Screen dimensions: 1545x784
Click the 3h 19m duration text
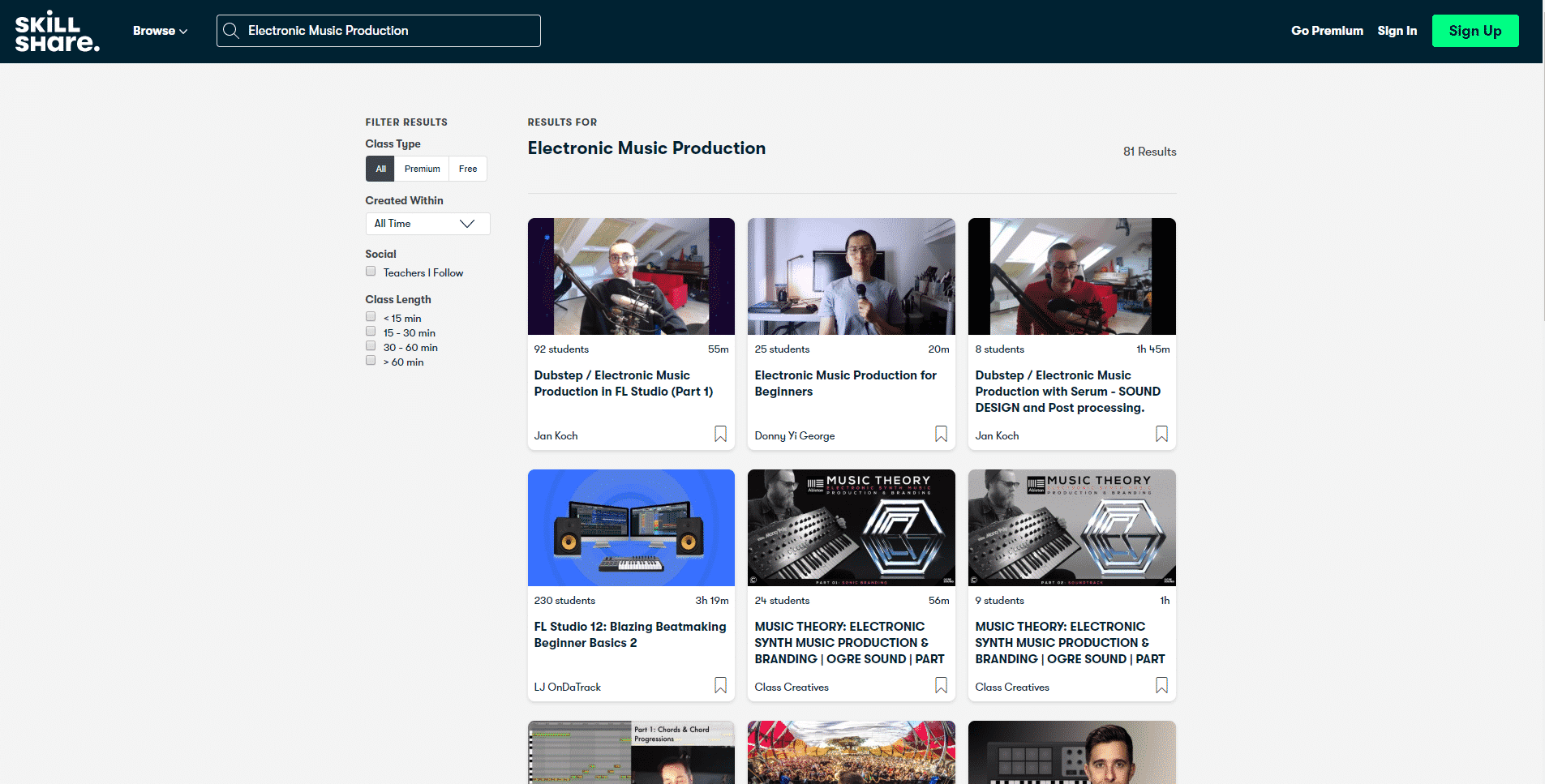[712, 601]
